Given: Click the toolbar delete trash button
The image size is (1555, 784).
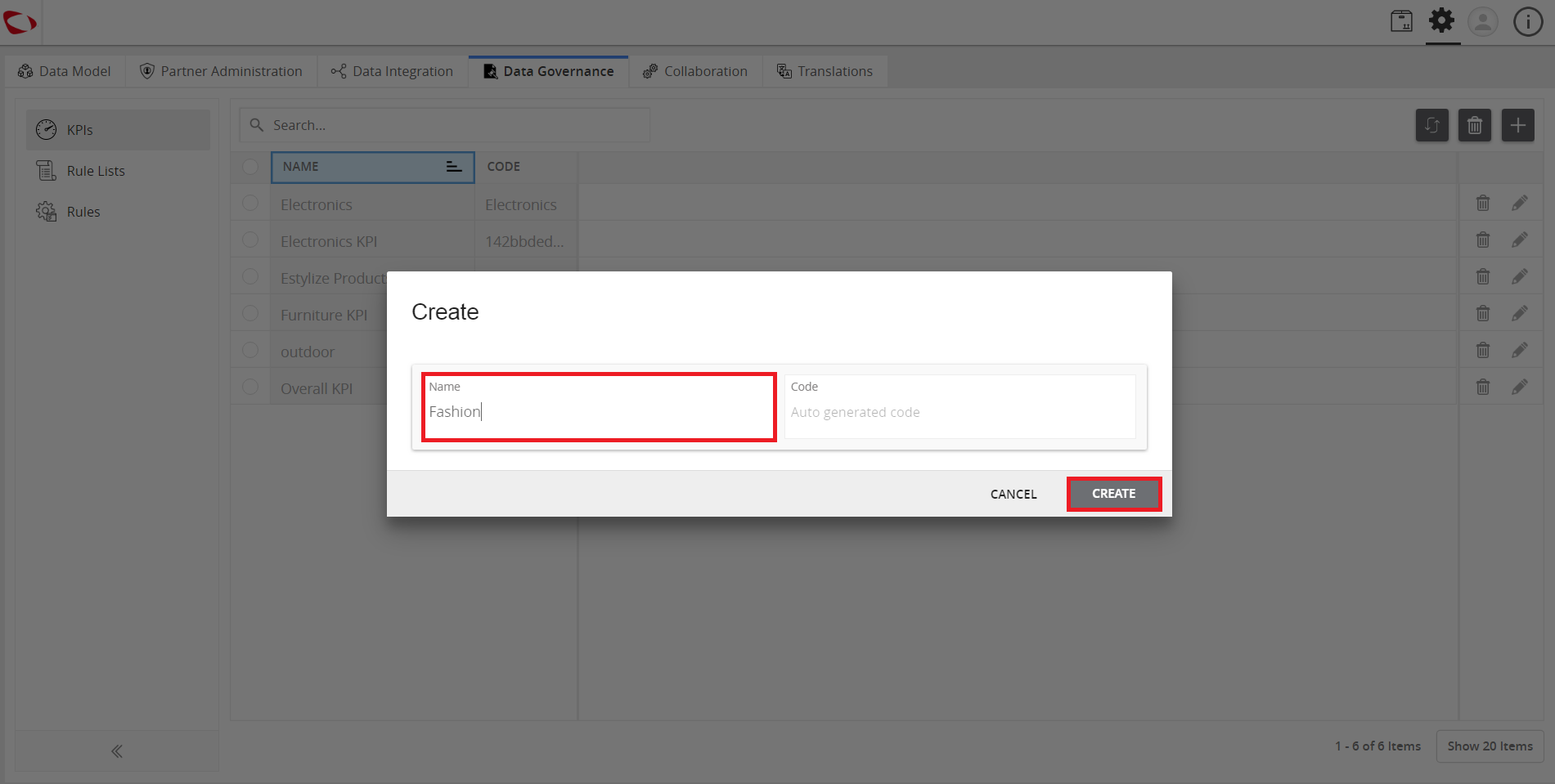Looking at the screenshot, I should pos(1475,125).
